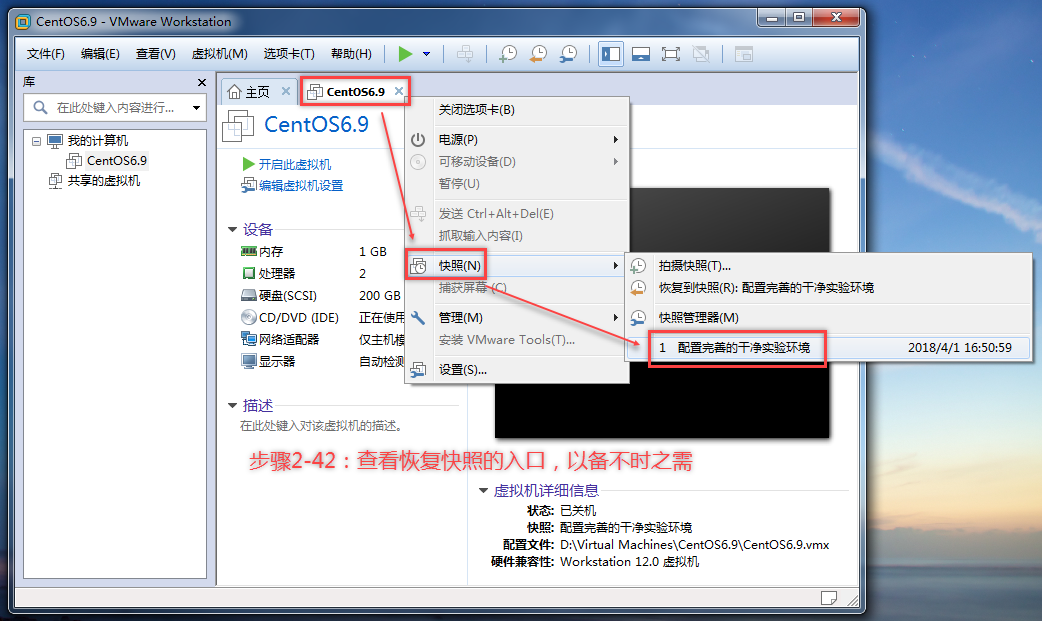1042x621 pixels.
Task: Click 配置文件 path CentOS6.9.vmx text
Action: (x=694, y=545)
